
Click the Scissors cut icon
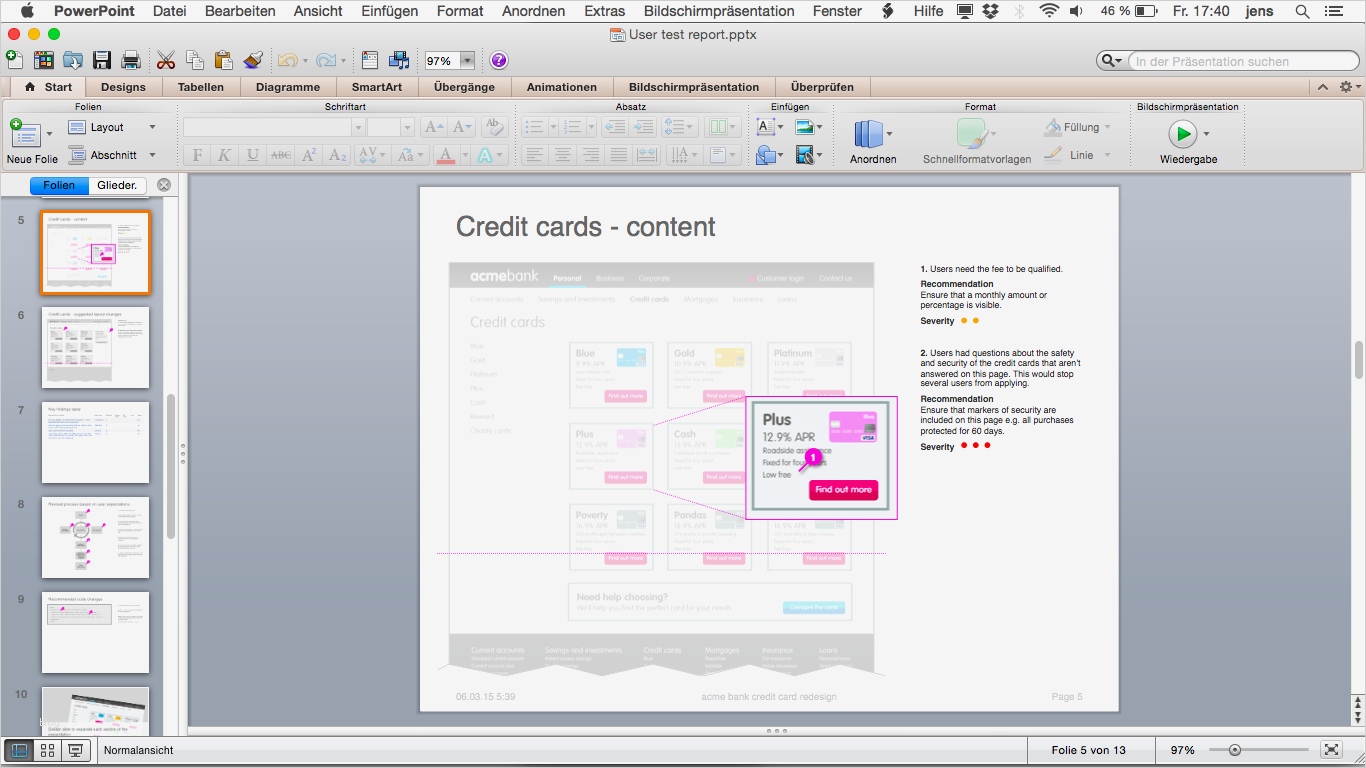(165, 60)
